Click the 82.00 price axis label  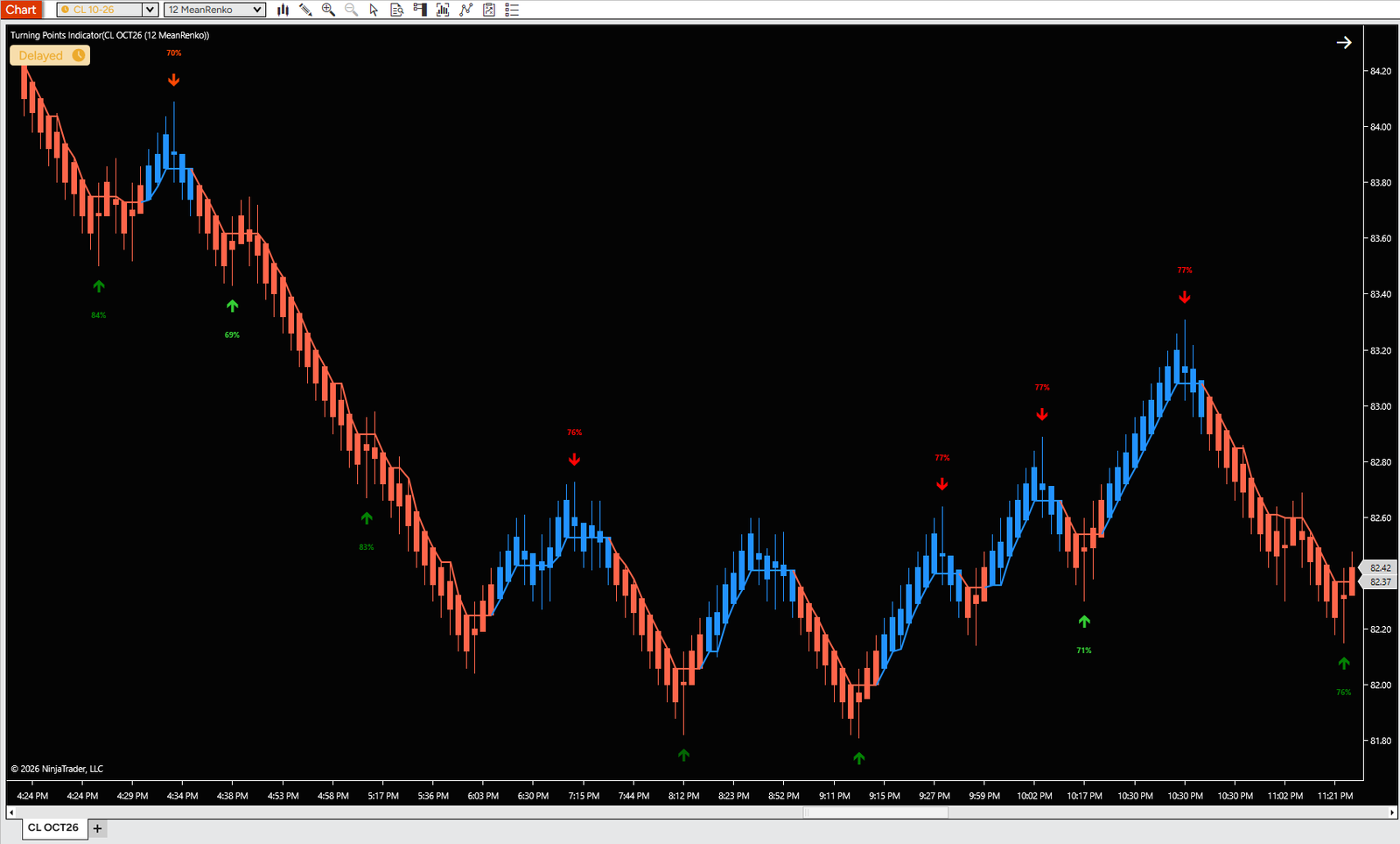[x=1381, y=686]
